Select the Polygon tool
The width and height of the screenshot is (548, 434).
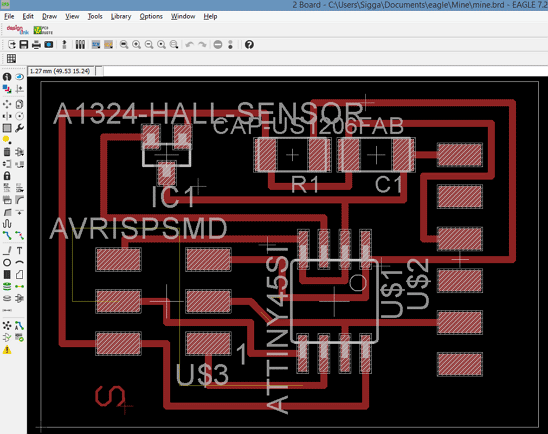pos(20,274)
